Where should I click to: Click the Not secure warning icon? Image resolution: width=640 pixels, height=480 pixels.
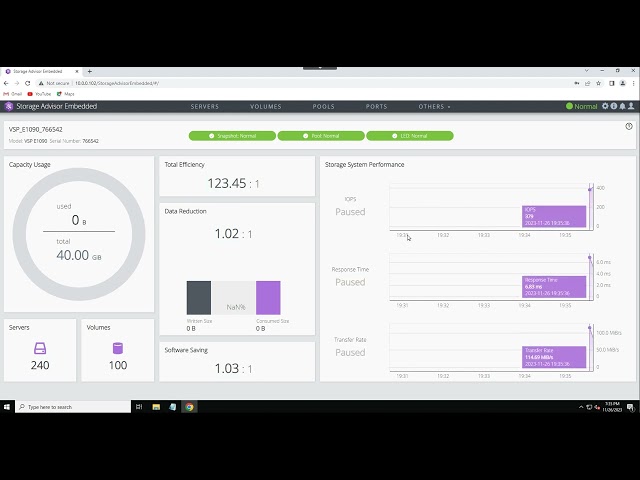pos(41,83)
